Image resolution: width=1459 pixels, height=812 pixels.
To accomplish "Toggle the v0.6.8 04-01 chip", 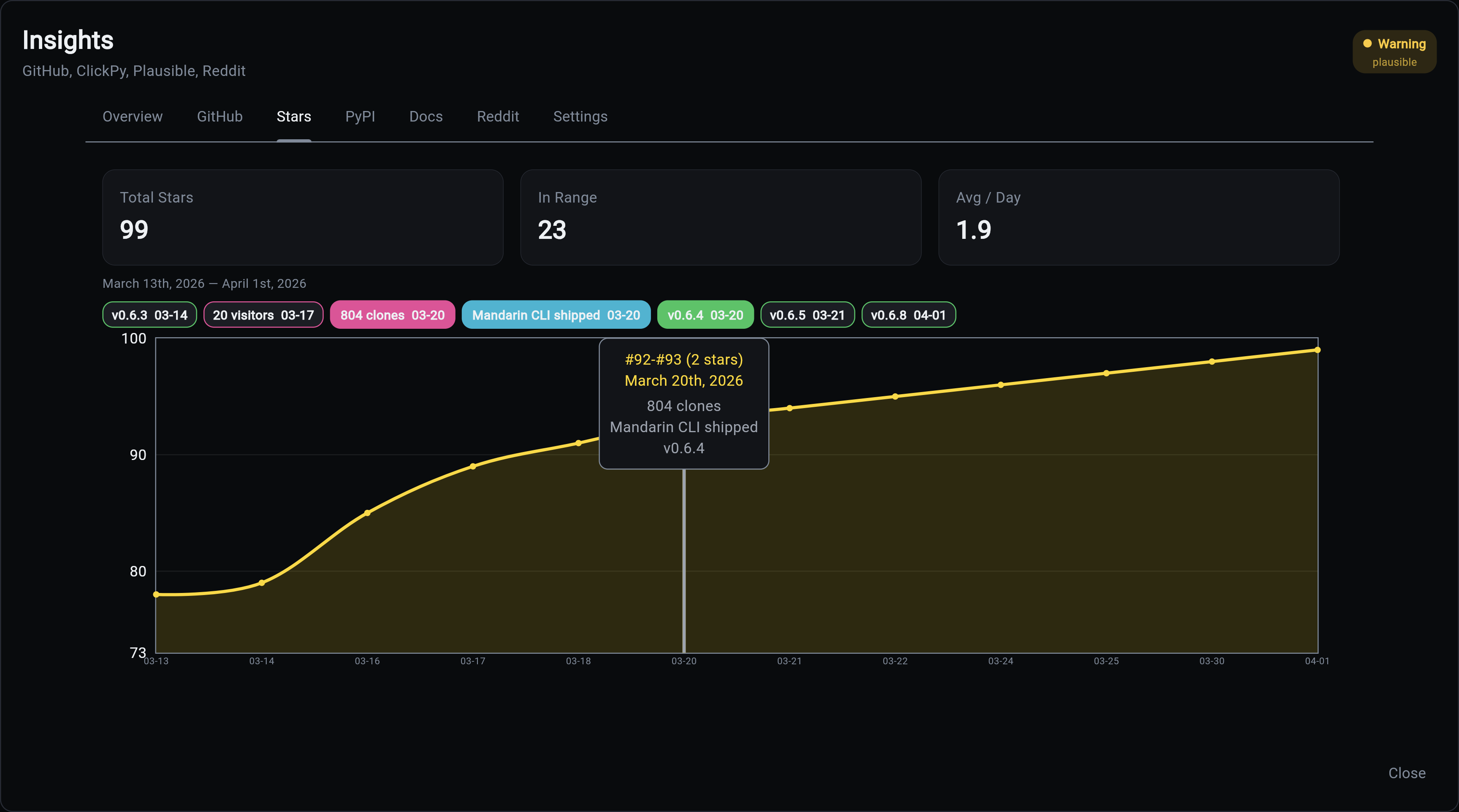I will 908,315.
